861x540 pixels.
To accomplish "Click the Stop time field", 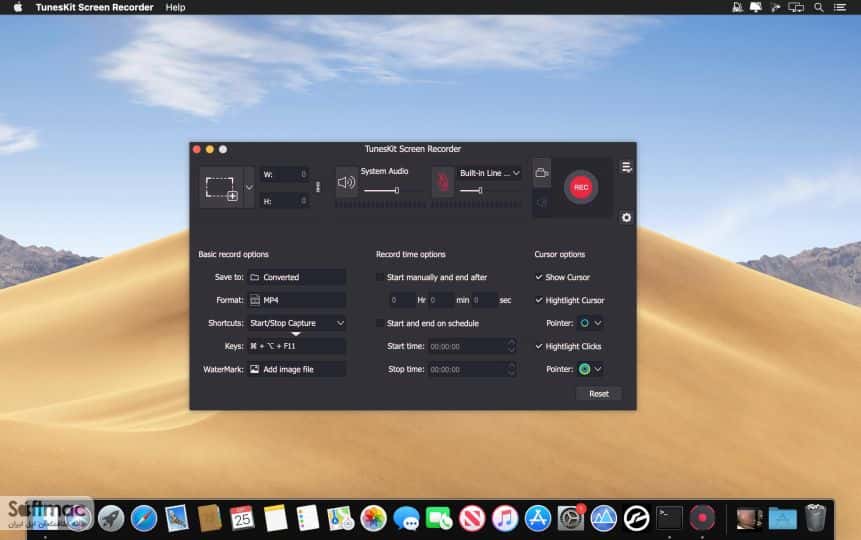I will click(467, 369).
